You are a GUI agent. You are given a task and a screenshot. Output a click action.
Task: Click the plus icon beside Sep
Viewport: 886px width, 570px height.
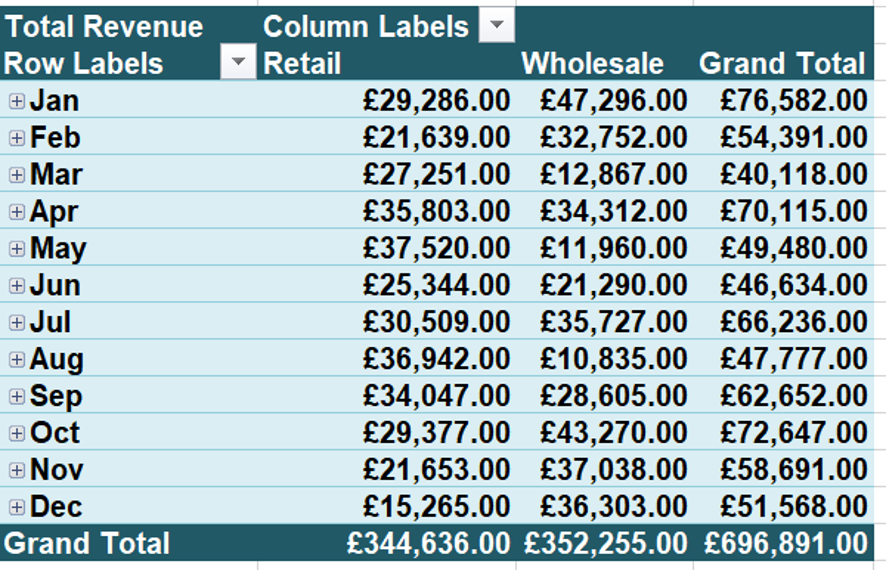tap(16, 397)
